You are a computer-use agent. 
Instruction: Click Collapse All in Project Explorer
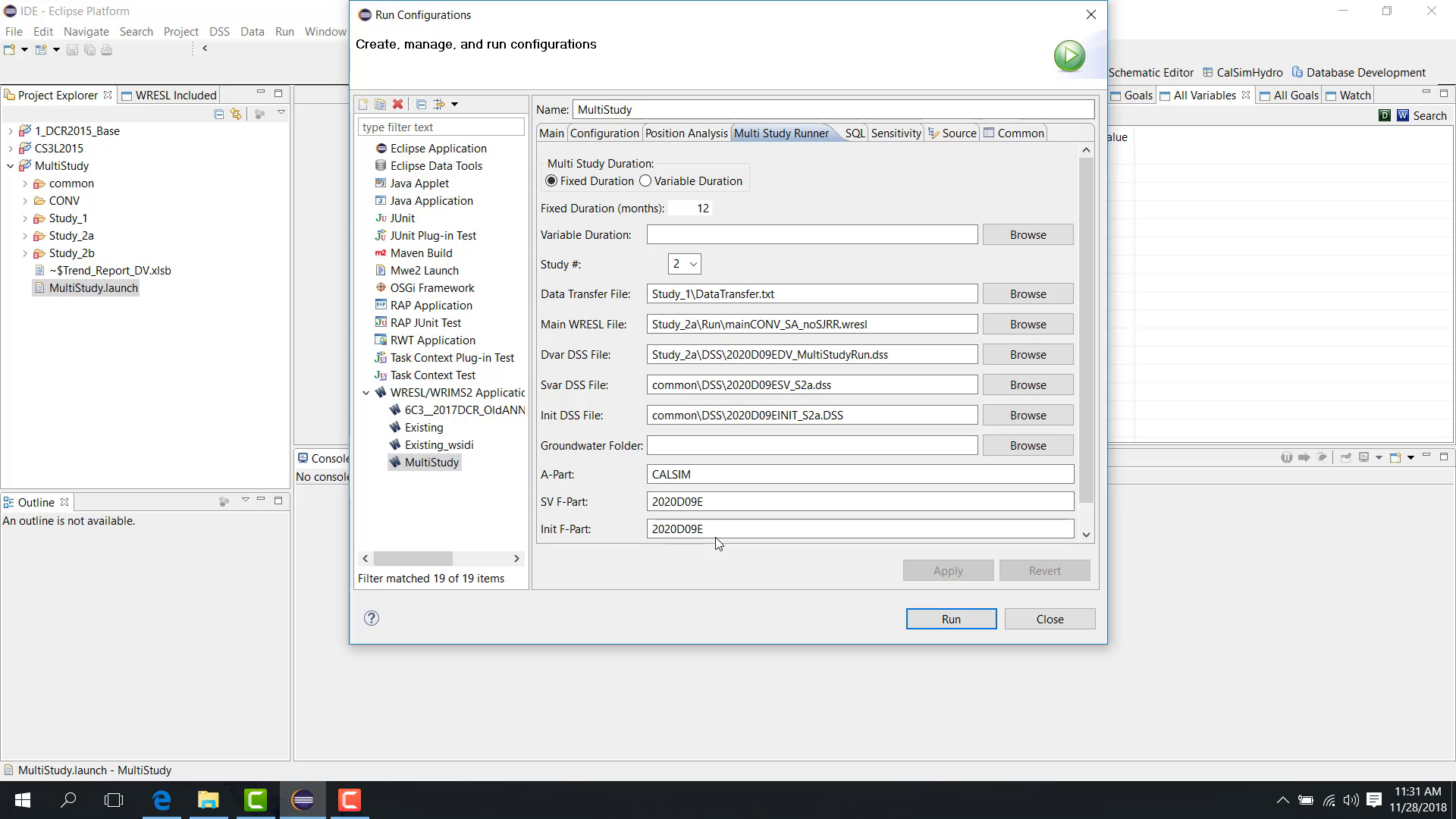point(218,114)
